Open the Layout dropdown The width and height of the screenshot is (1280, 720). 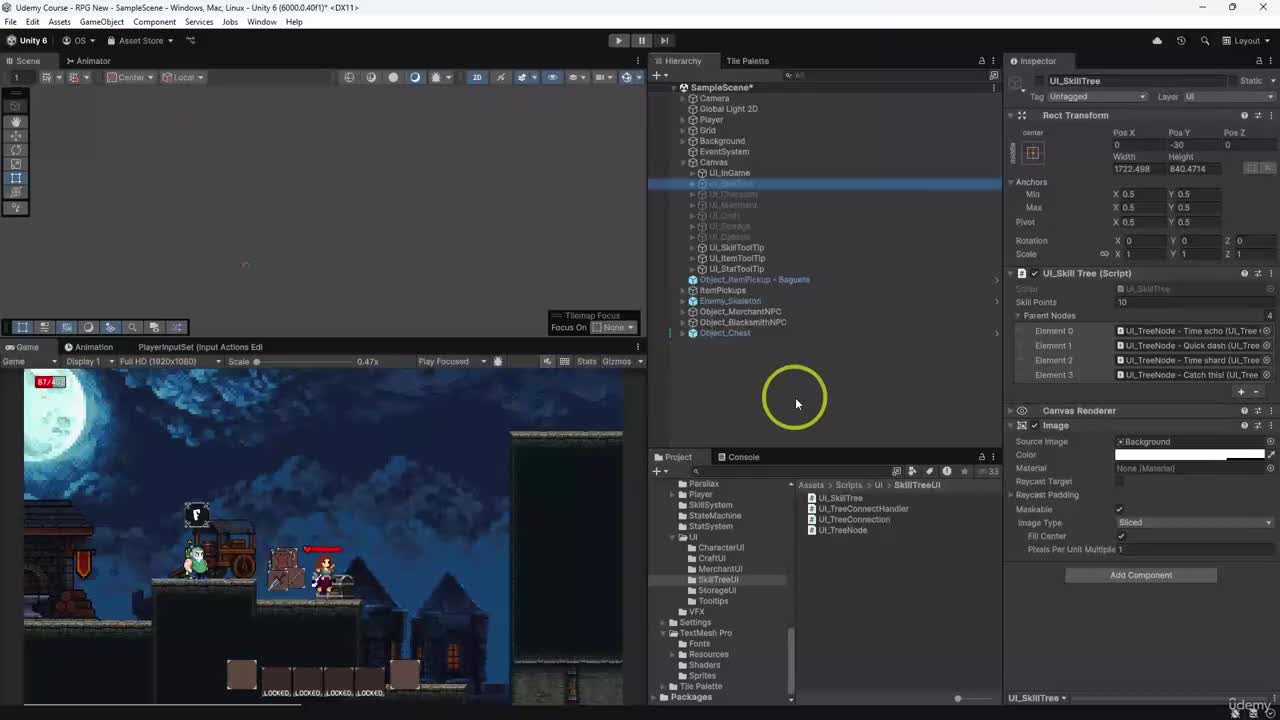[x=1246, y=41]
